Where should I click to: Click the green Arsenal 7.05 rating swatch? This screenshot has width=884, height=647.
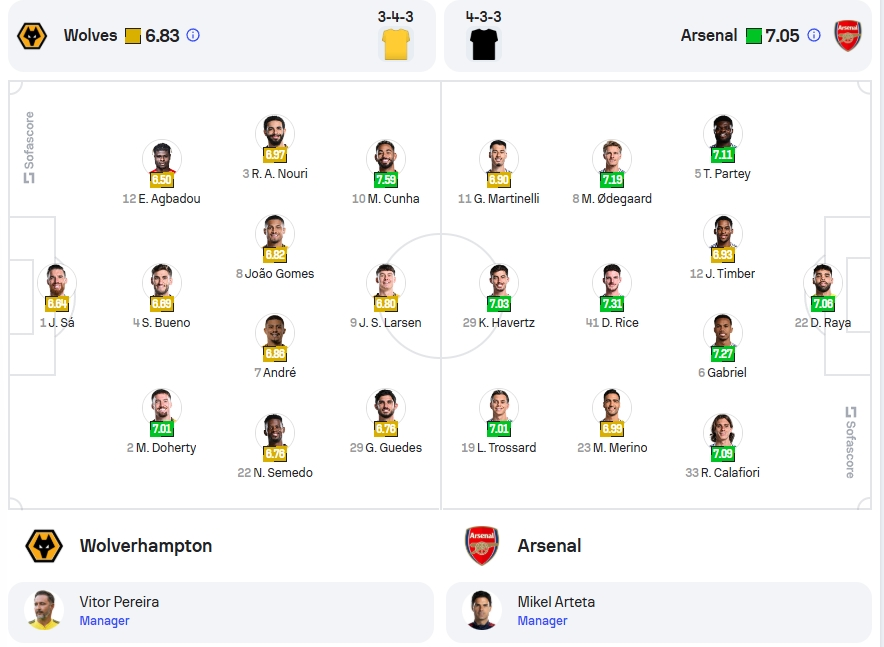tap(753, 36)
